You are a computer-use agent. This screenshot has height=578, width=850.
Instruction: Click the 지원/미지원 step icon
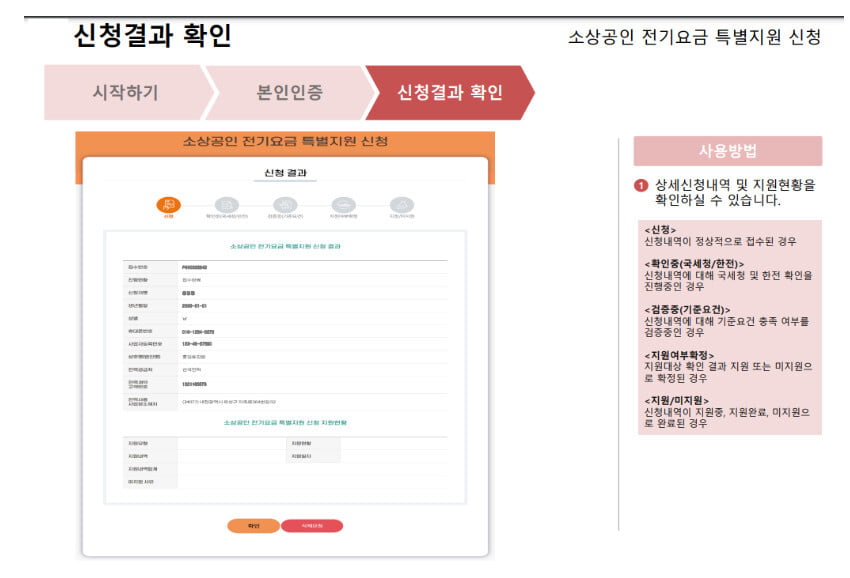click(x=400, y=204)
